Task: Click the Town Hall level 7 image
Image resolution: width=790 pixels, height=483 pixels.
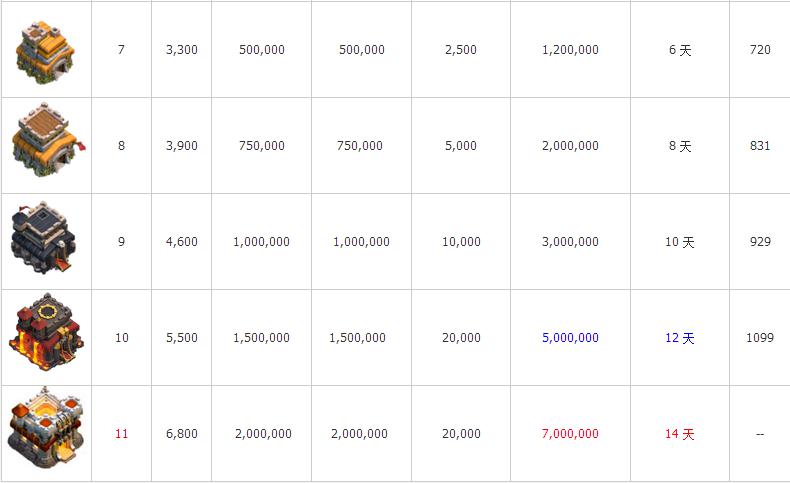Action: pos(45,52)
